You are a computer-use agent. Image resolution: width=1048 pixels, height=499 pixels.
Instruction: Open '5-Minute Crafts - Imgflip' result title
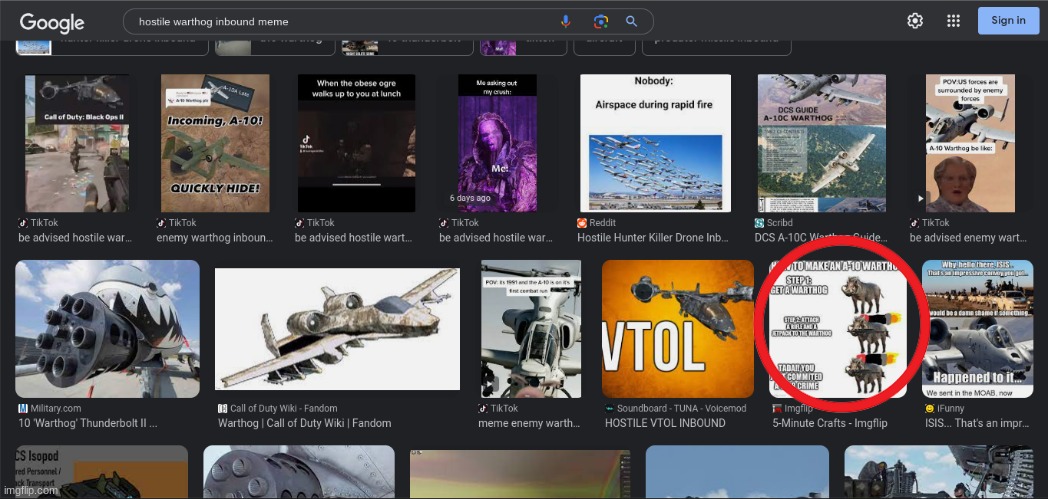(x=829, y=423)
